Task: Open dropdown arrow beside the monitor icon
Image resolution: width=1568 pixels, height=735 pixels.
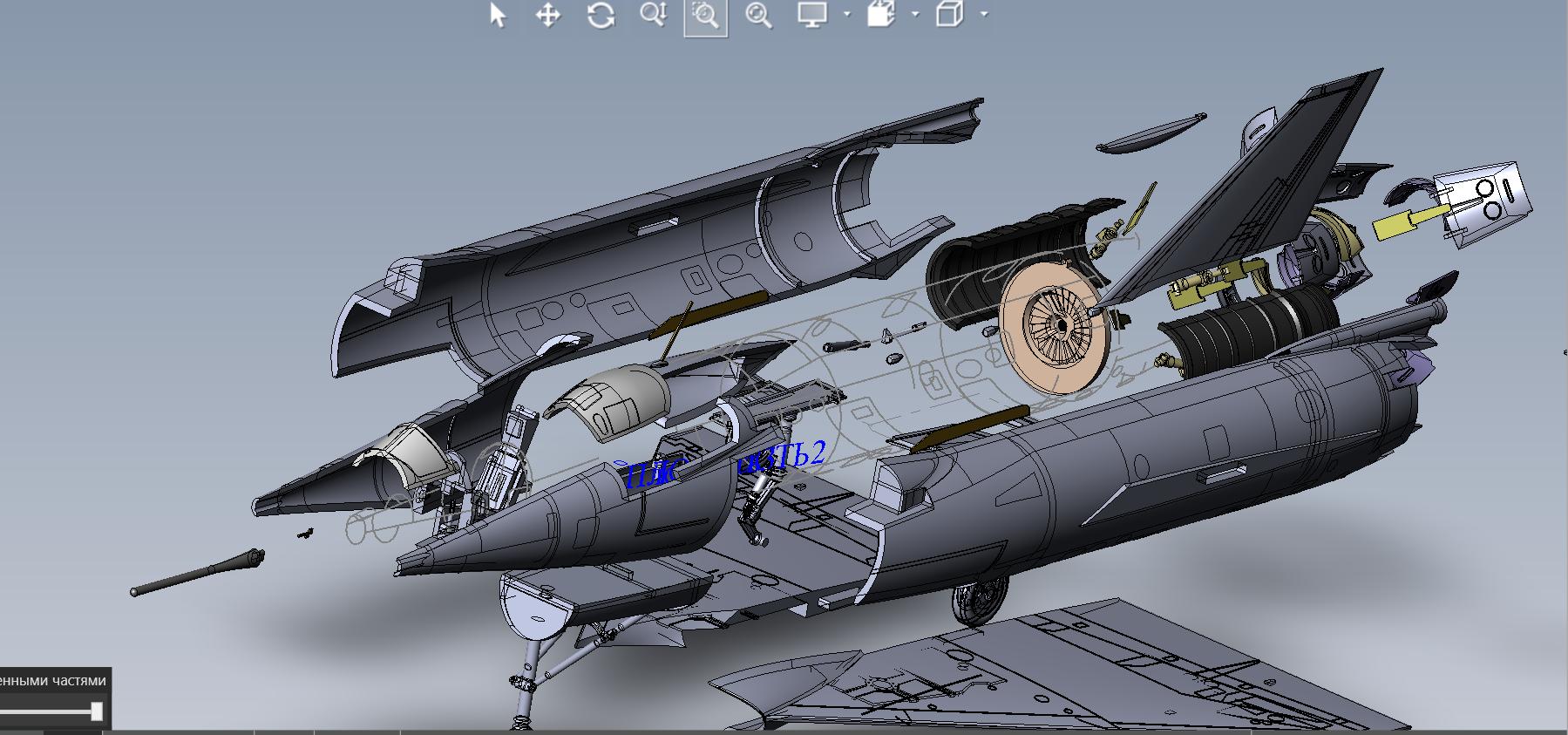Action: point(846,15)
